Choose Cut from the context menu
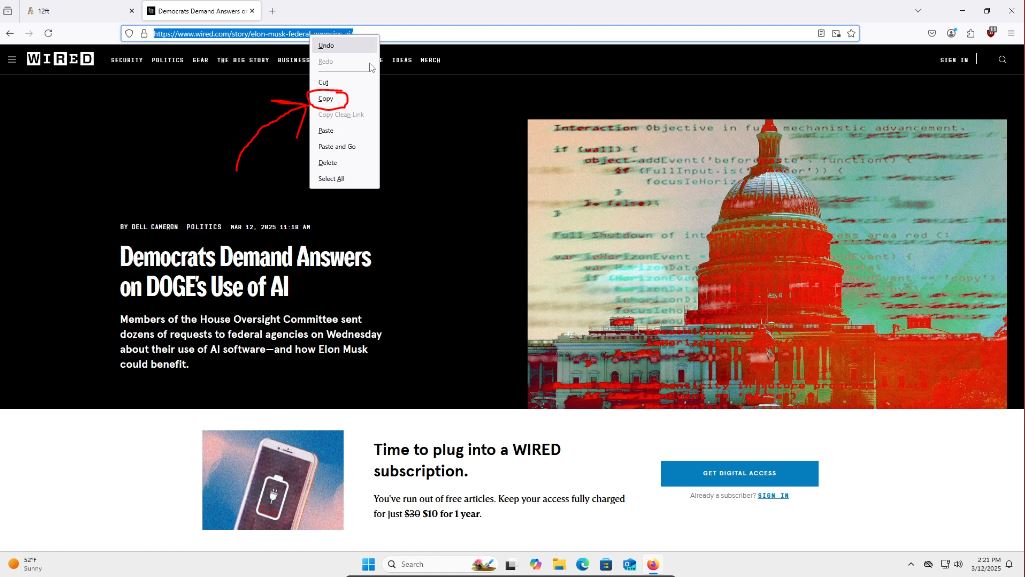Viewport: 1025px width, 577px height. click(x=344, y=82)
